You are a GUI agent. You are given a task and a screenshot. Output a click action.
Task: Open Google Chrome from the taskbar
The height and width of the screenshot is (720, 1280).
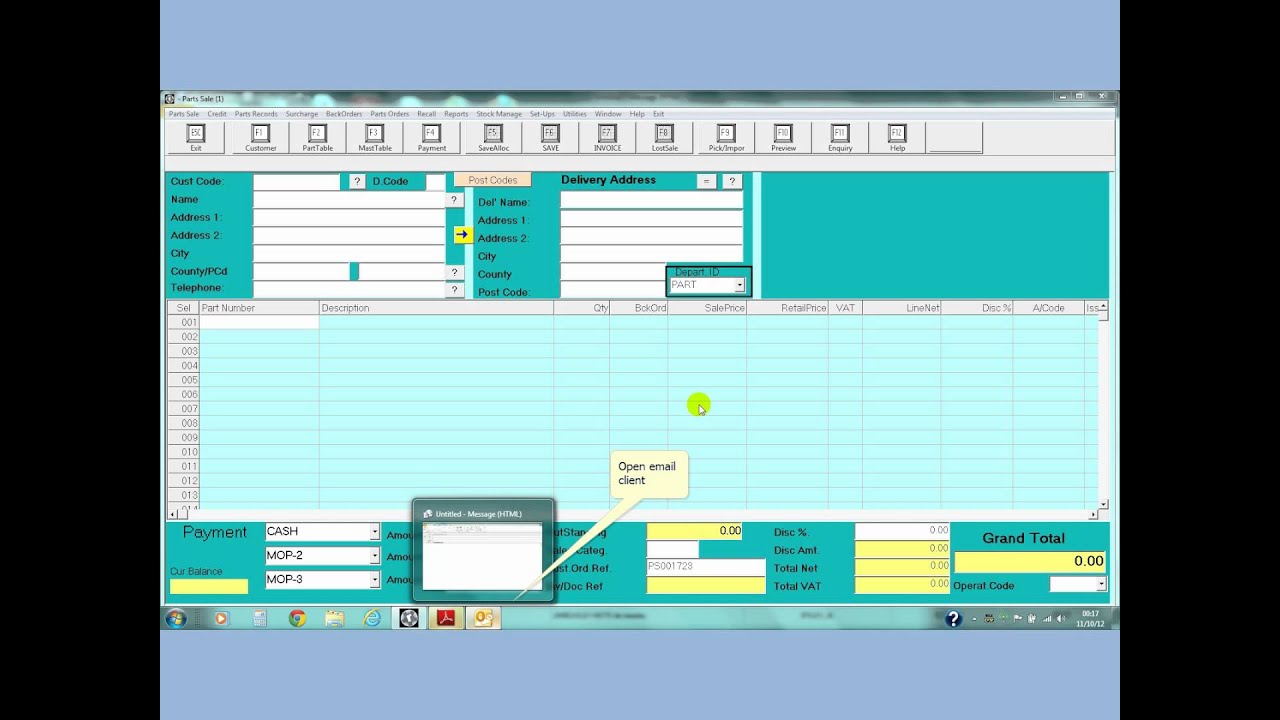297,619
